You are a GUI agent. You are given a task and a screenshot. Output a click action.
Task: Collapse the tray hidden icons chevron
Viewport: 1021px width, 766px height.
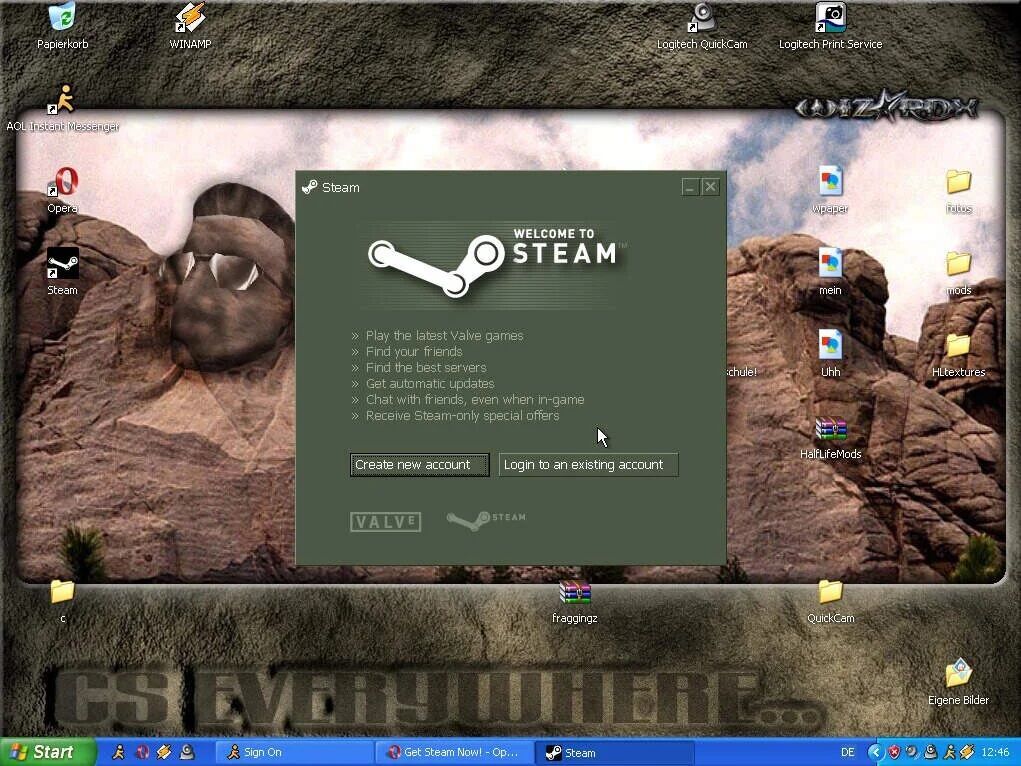(x=876, y=751)
